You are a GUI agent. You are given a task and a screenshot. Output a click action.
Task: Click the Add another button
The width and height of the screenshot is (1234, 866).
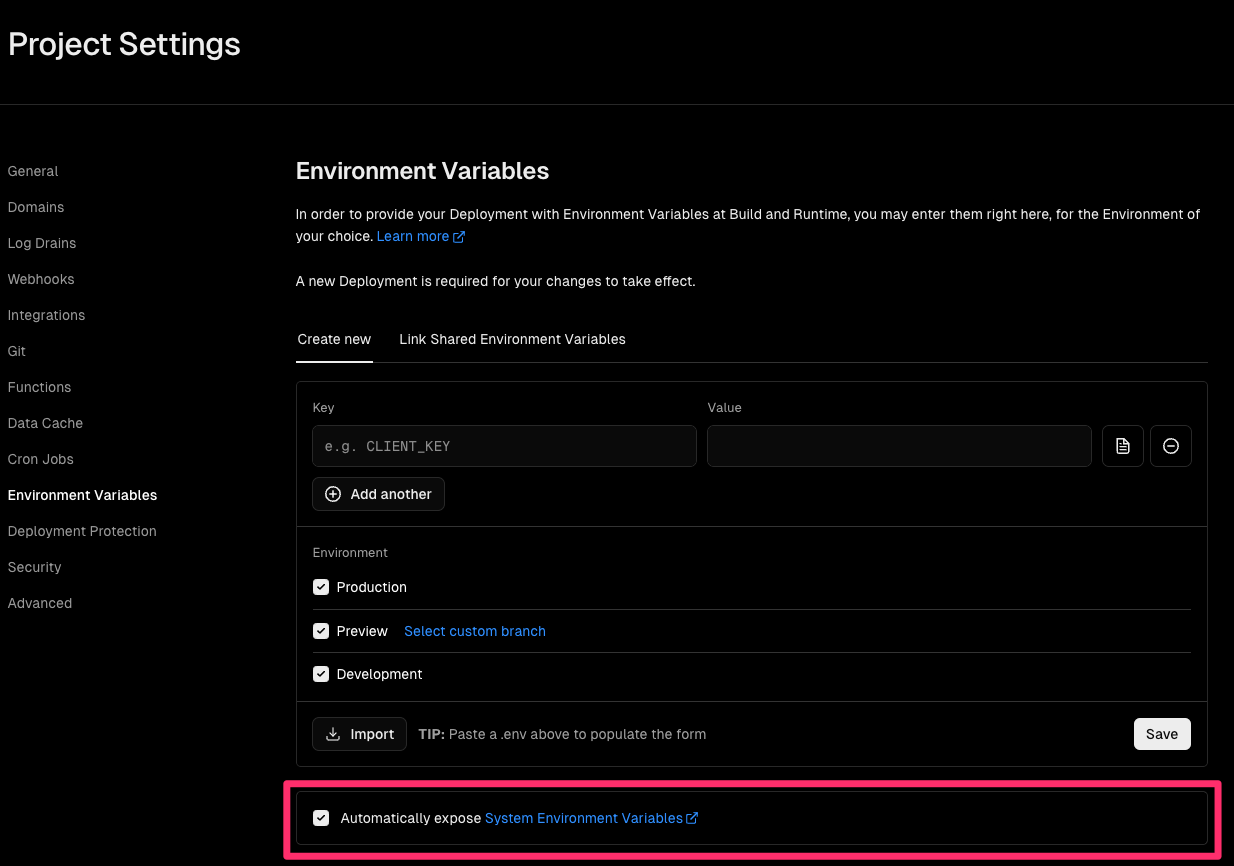378,494
